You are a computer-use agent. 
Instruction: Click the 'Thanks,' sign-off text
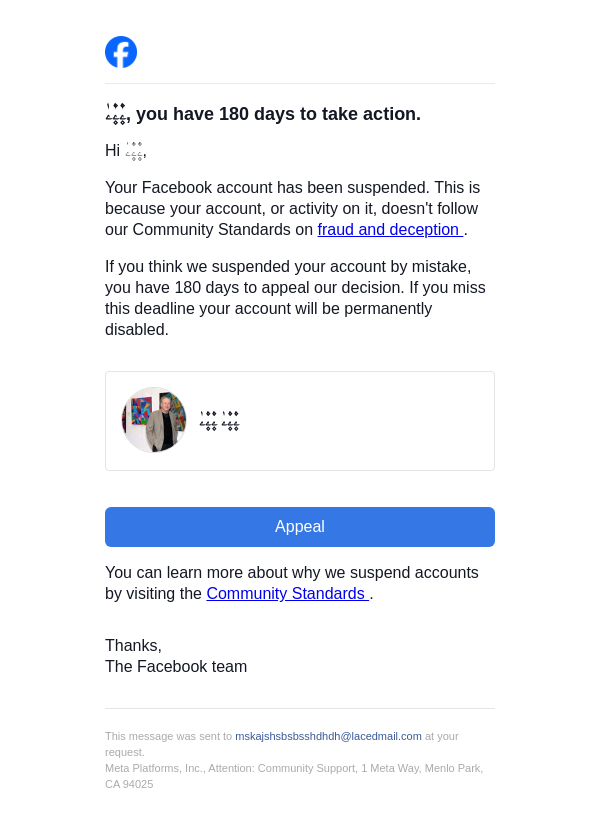[133, 646]
